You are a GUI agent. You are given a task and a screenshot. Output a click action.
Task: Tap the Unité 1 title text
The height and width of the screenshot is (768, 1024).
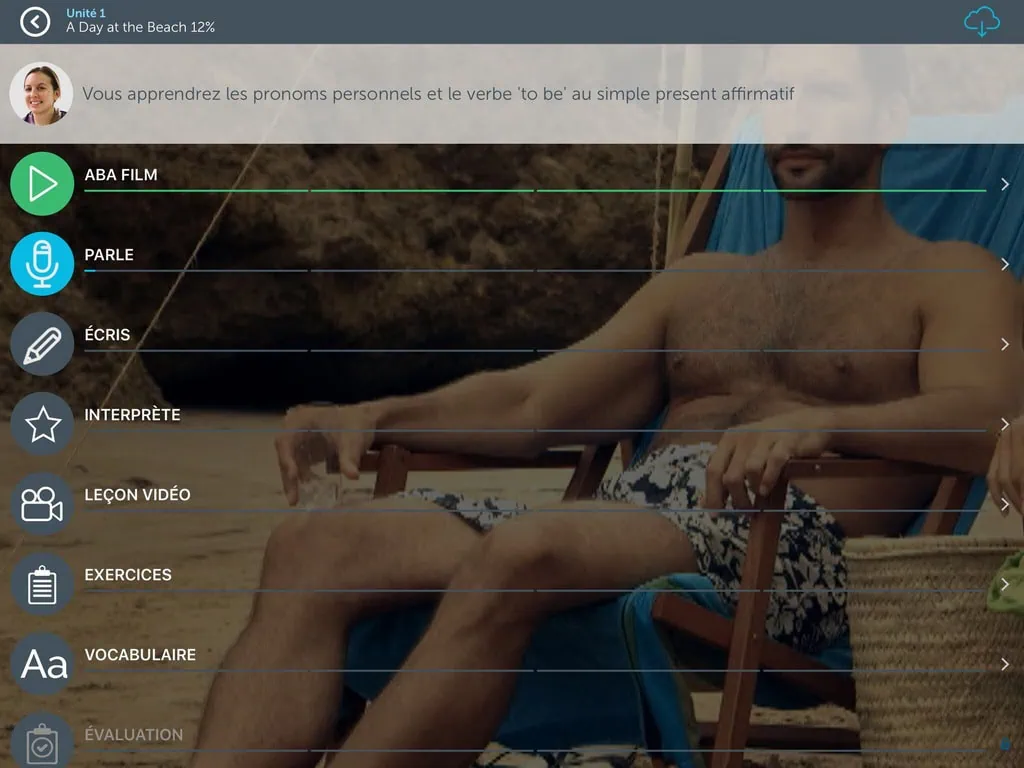tap(86, 12)
